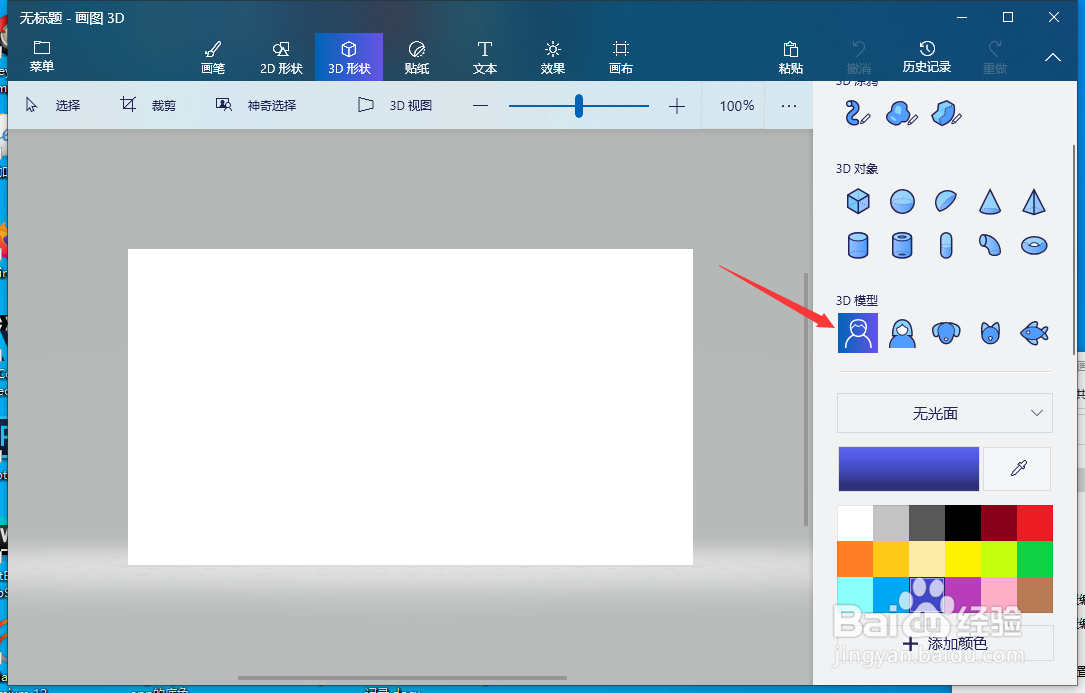Select the 3D tube brush doodle tool

point(857,113)
